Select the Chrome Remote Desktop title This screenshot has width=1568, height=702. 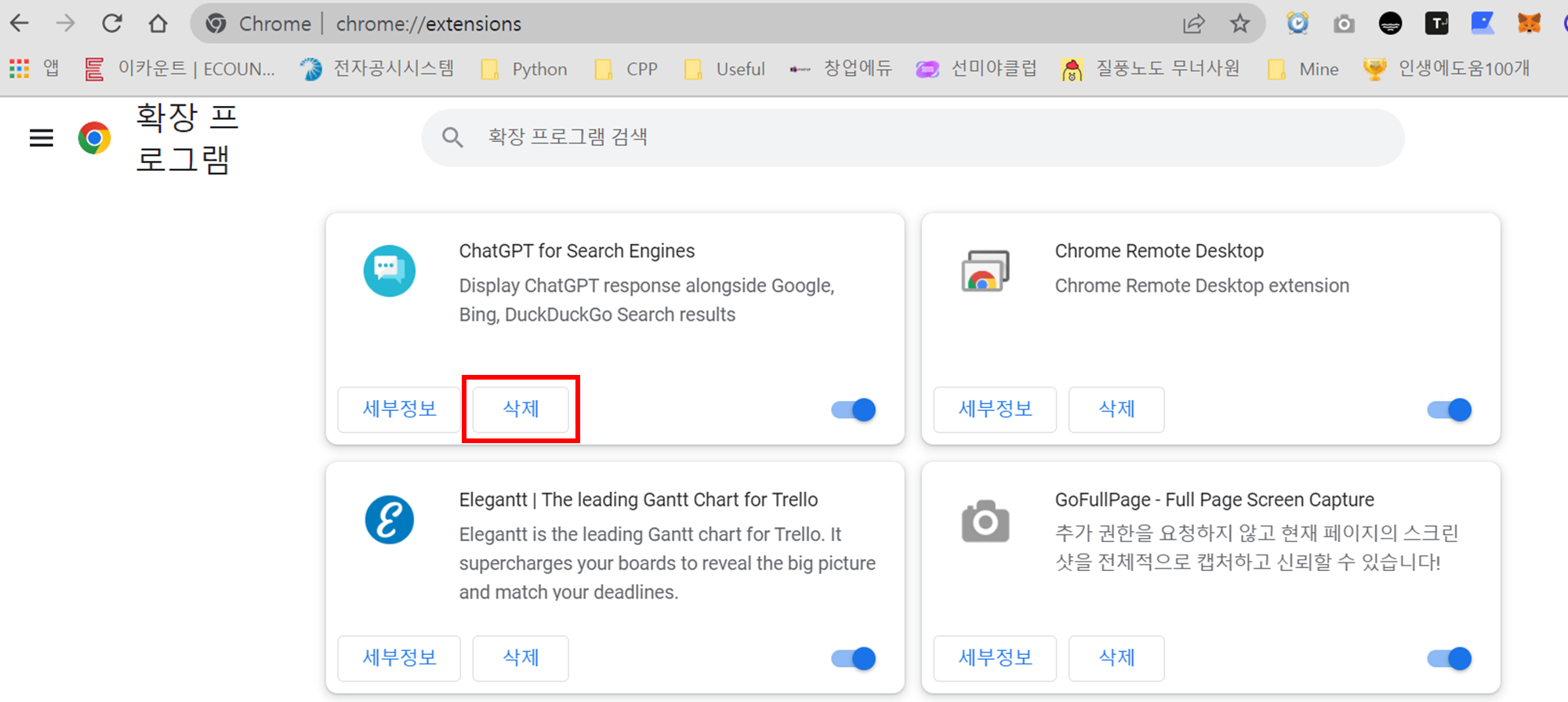pyautogui.click(x=1160, y=251)
